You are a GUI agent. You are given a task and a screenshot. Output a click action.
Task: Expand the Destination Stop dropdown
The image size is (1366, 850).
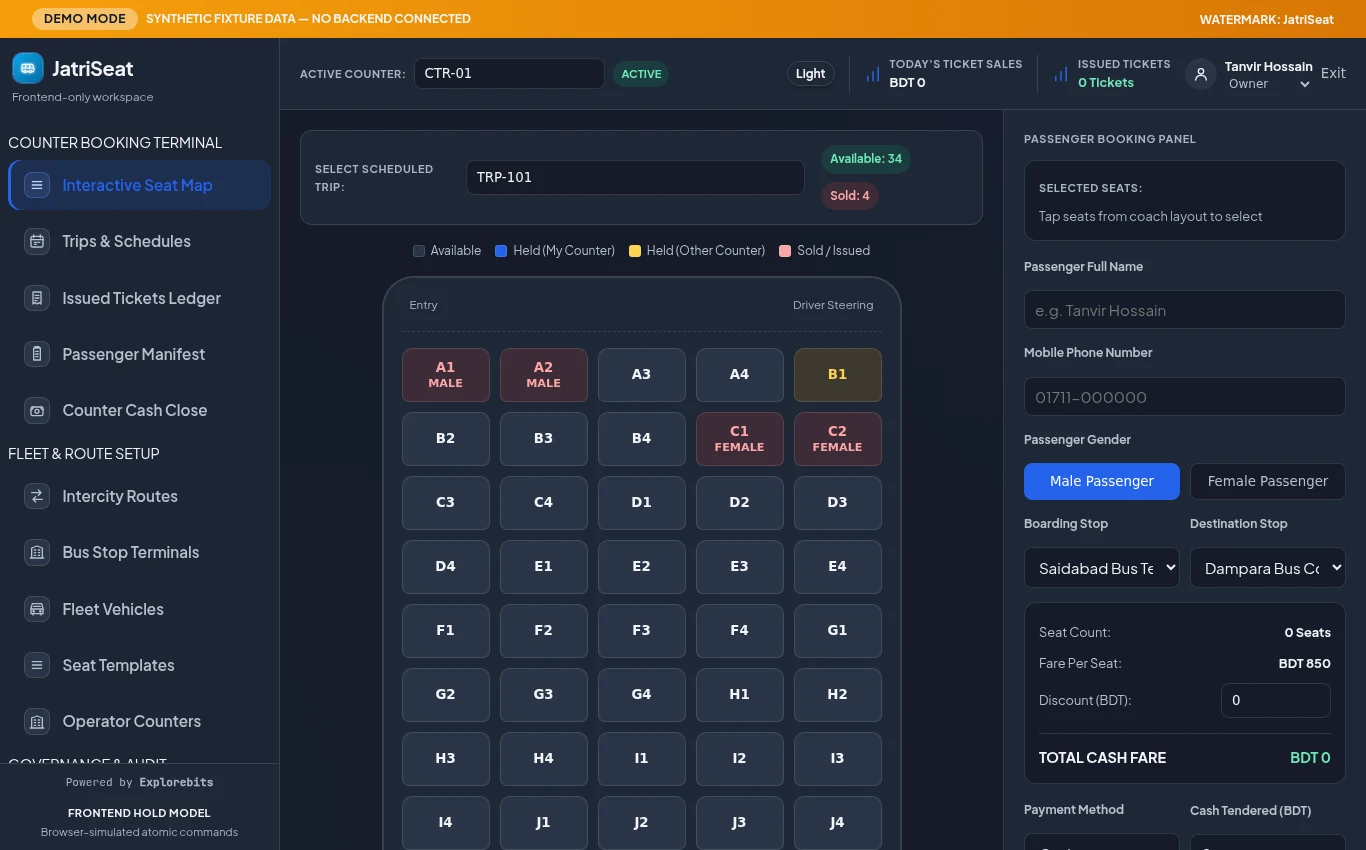(1267, 568)
